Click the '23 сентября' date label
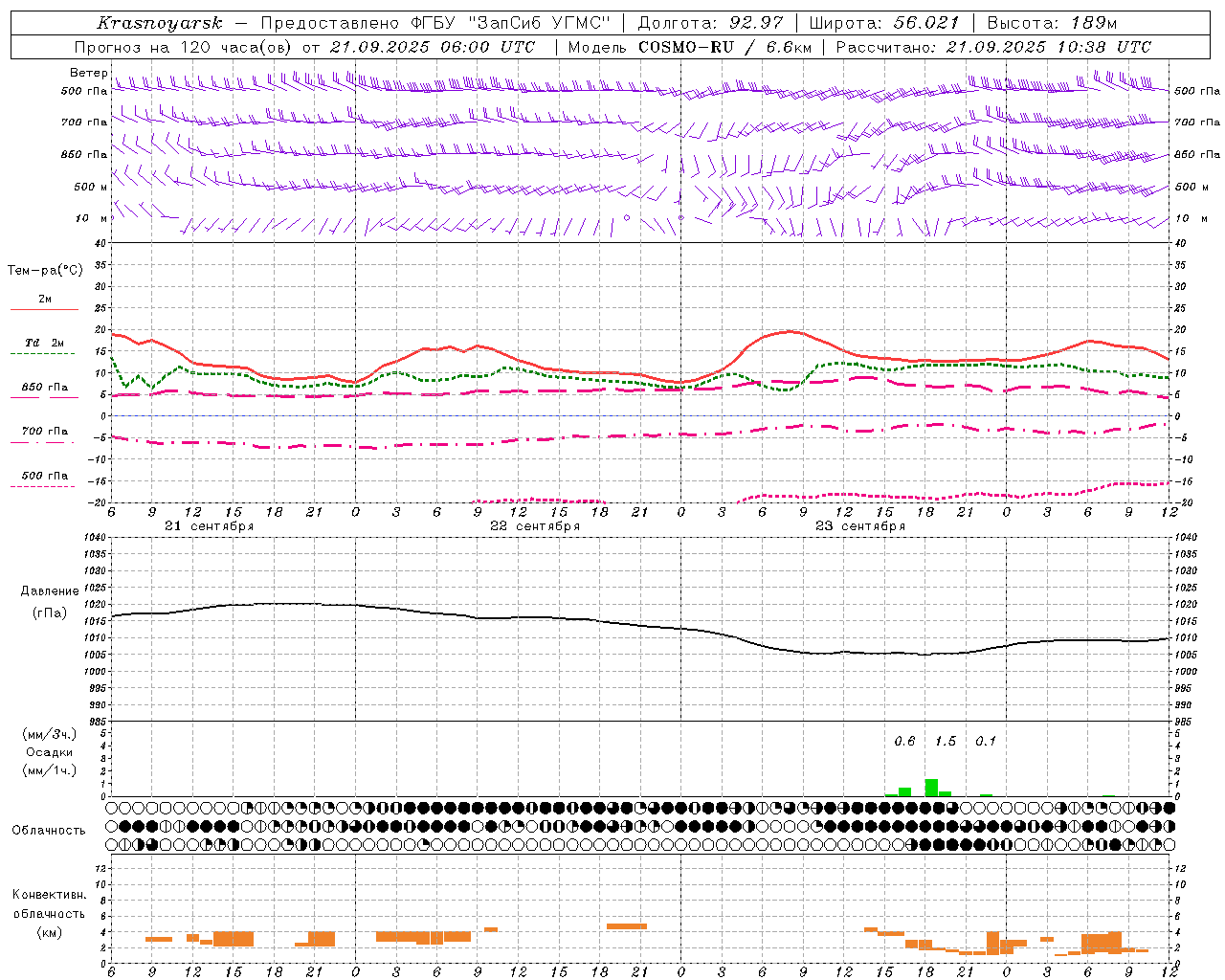1225x980 pixels. tap(859, 526)
